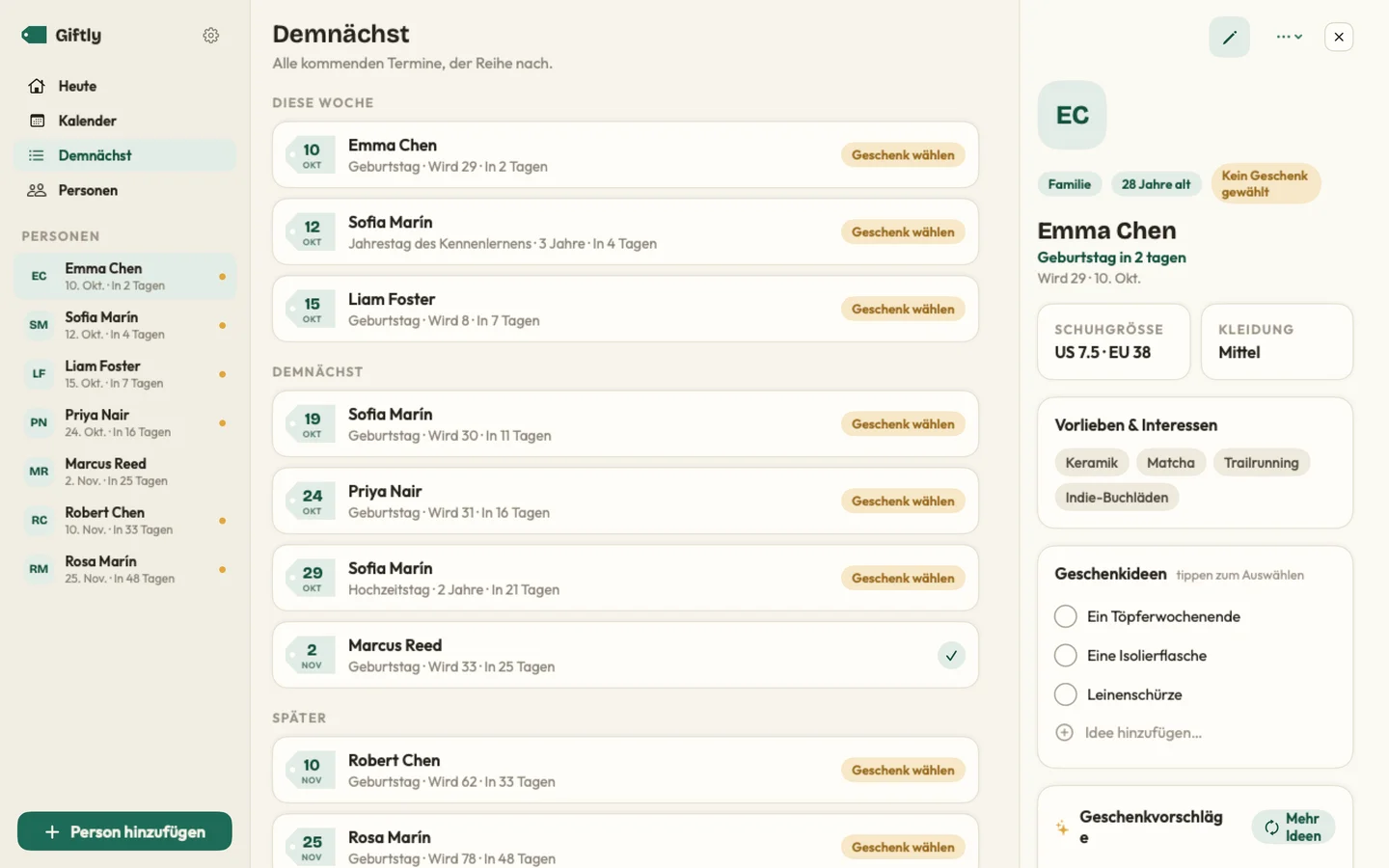The width and height of the screenshot is (1389, 868).
Task: Click the sparkle icon by Geschenkvorschläge
Action: click(x=1062, y=827)
